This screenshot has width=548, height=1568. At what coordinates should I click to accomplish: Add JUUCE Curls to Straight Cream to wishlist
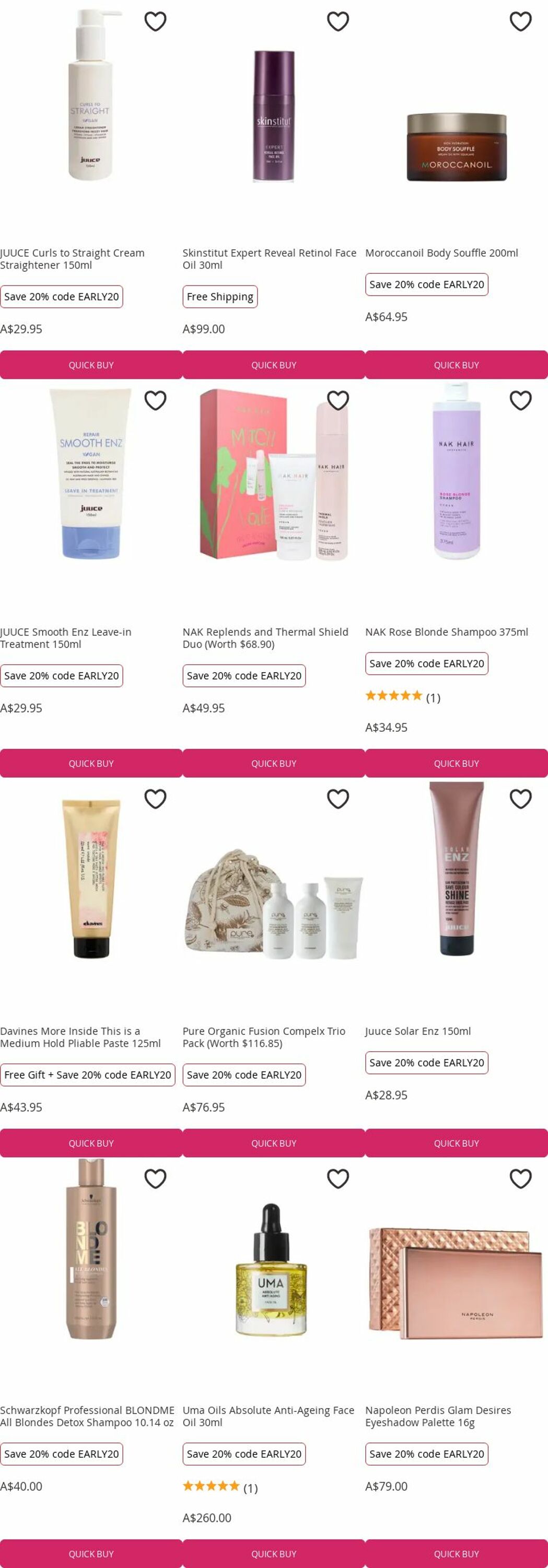pos(155,21)
